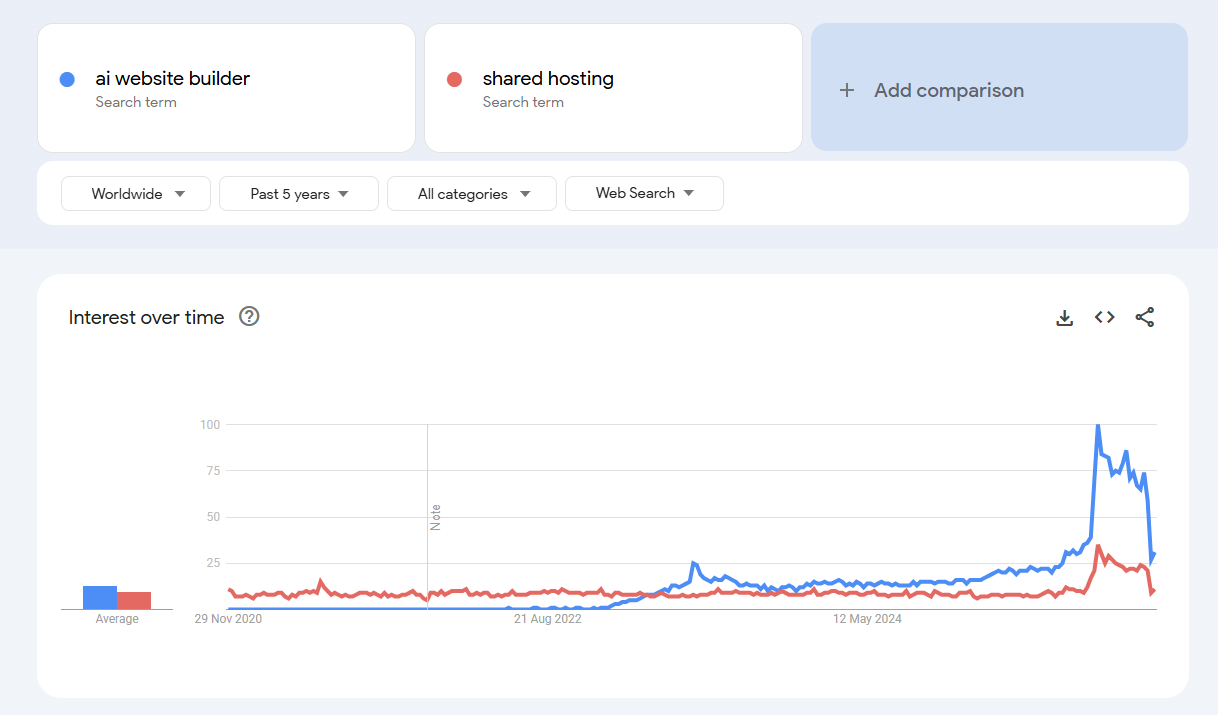Open the Web Search type dropdown

click(644, 193)
